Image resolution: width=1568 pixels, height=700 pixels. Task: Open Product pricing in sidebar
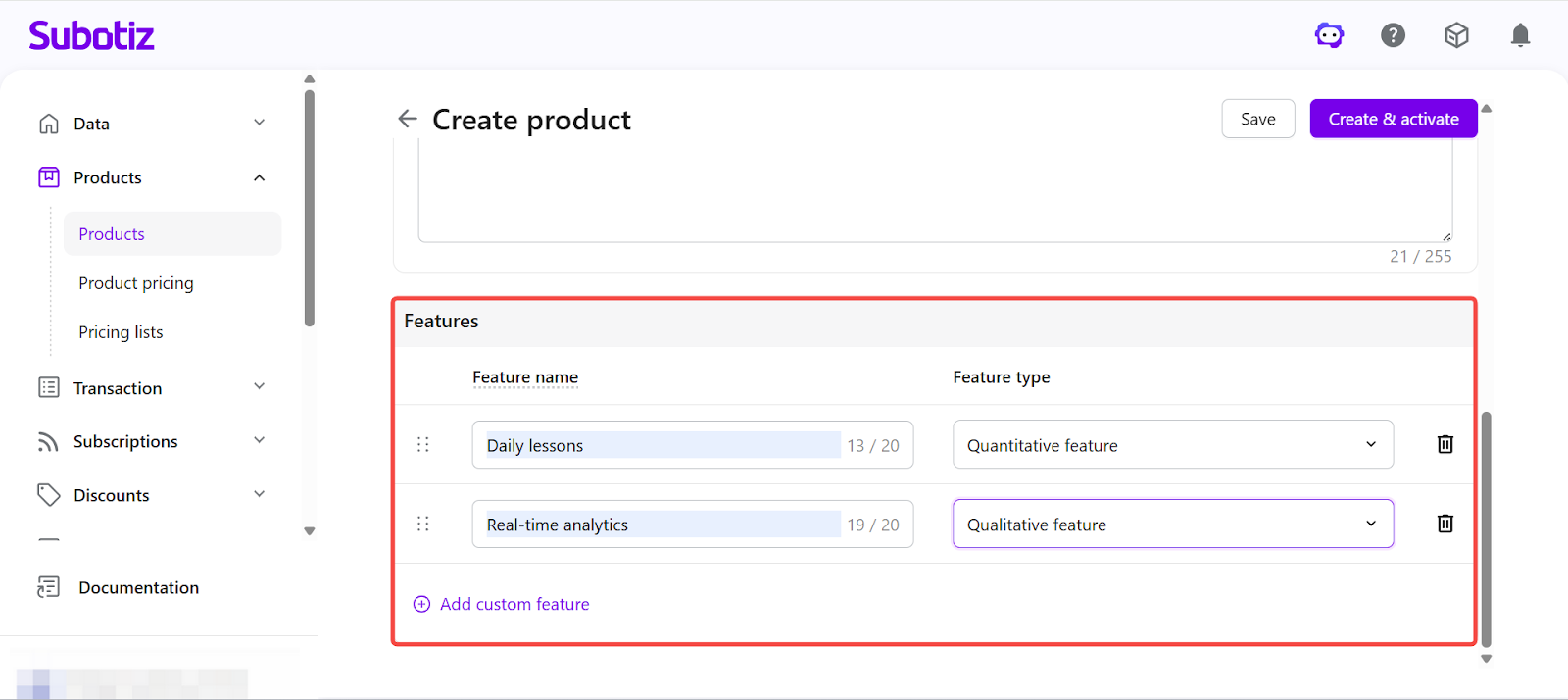136,283
